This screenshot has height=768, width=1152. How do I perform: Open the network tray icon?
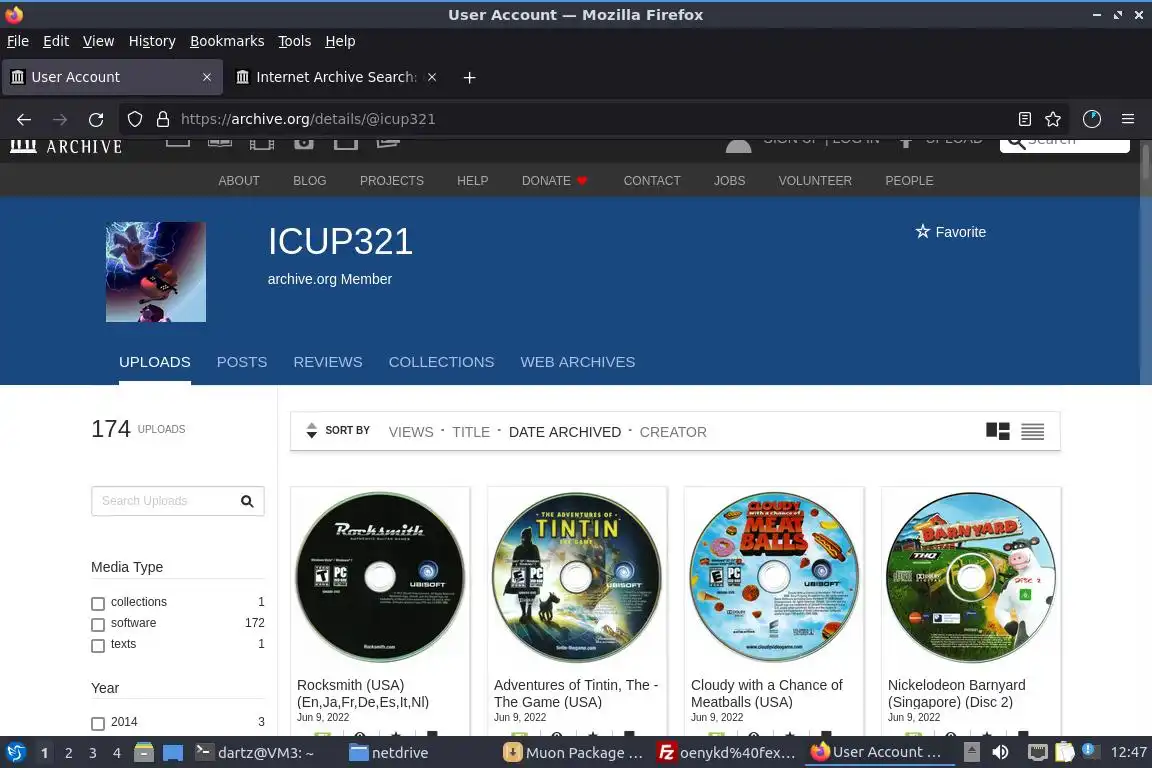(x=1037, y=753)
